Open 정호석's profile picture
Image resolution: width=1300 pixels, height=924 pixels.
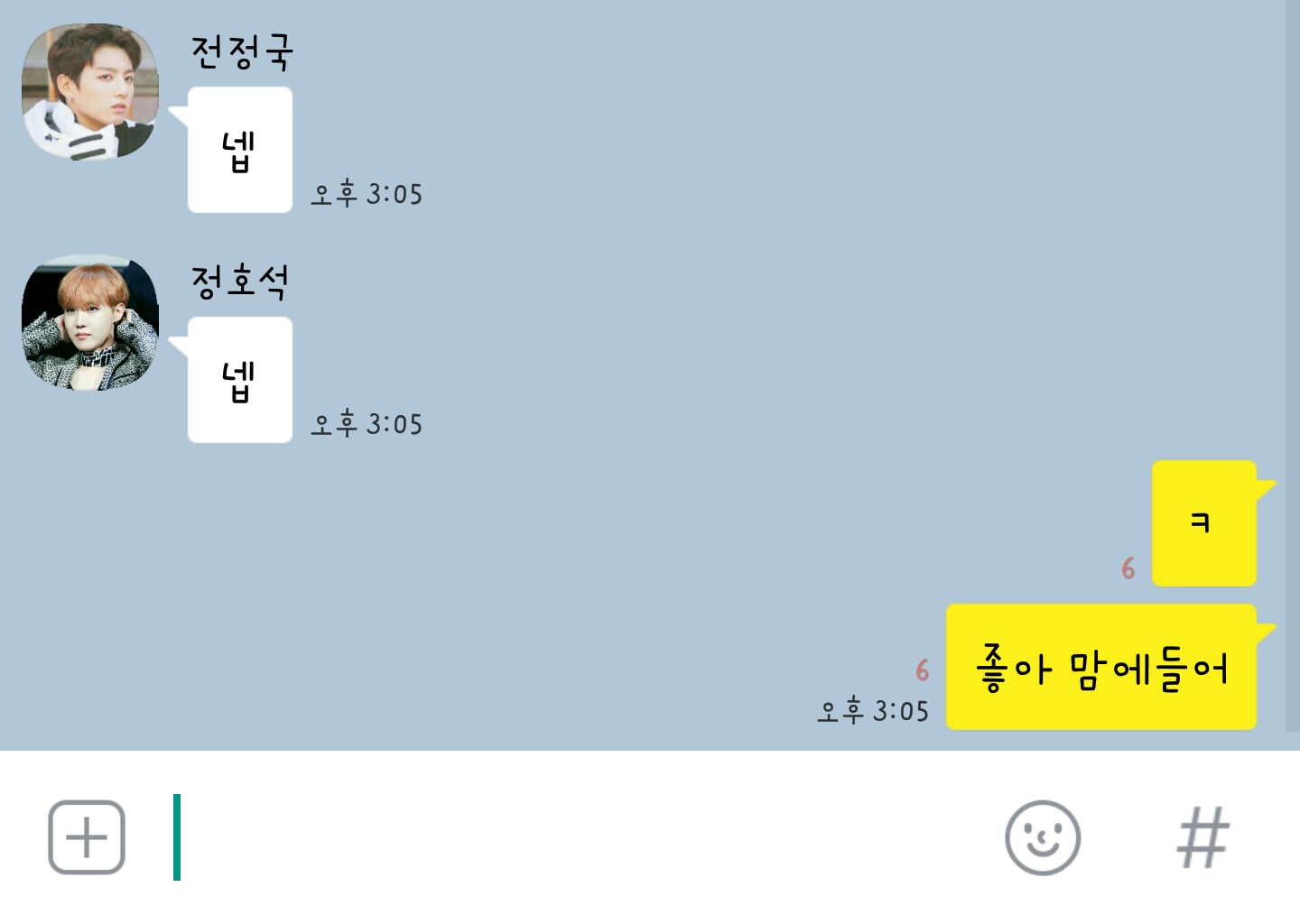(x=90, y=322)
